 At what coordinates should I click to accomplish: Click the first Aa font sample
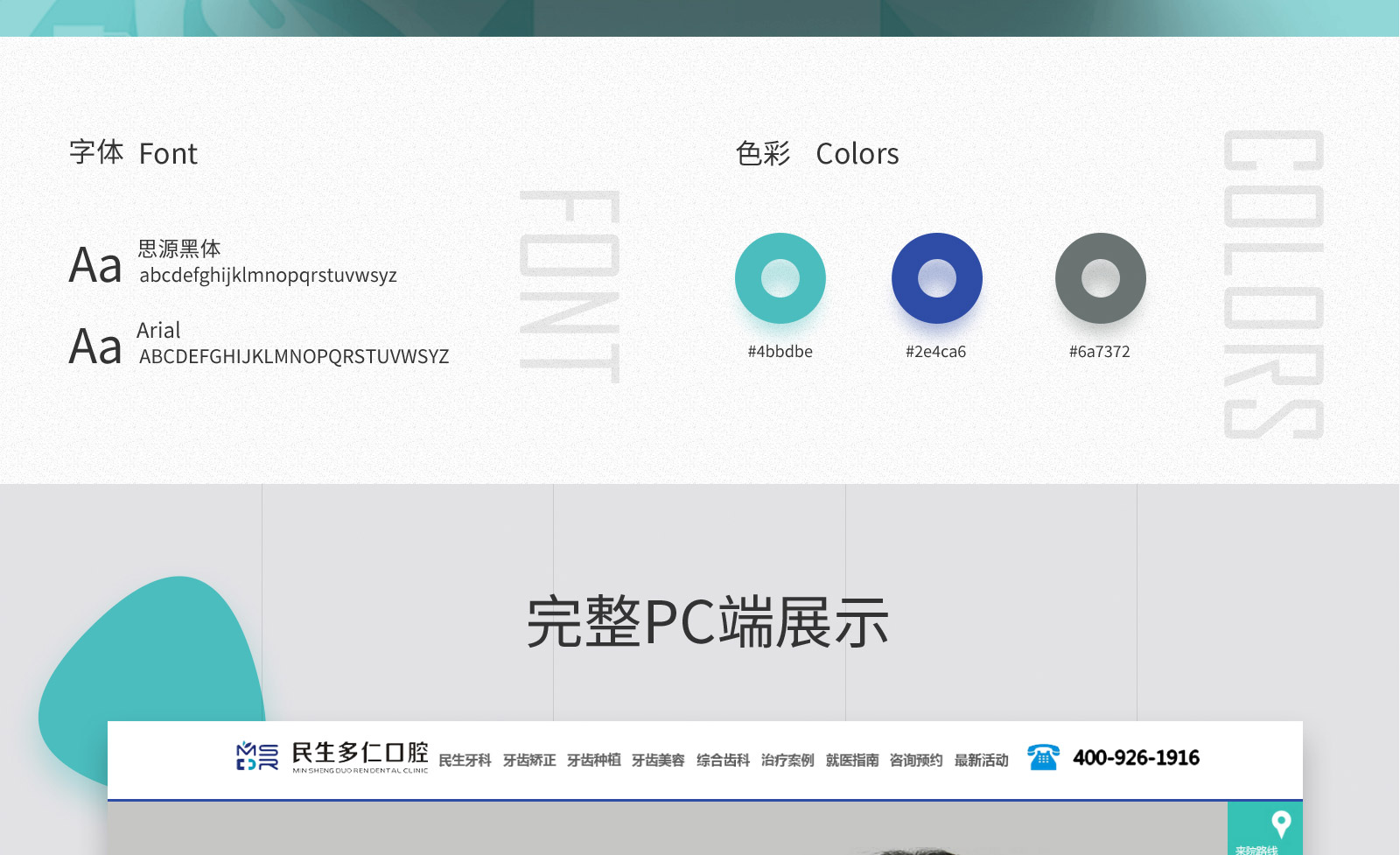[95, 264]
